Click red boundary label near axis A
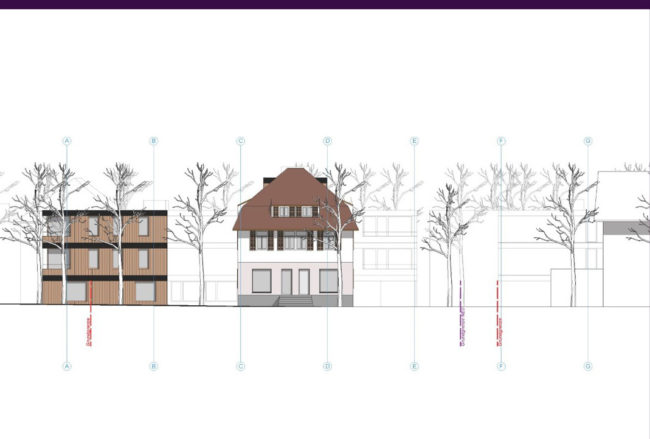 point(89,330)
